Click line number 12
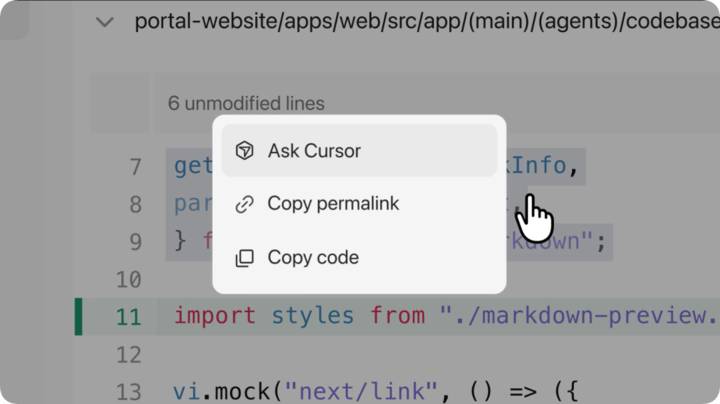720x404 pixels. (x=129, y=355)
